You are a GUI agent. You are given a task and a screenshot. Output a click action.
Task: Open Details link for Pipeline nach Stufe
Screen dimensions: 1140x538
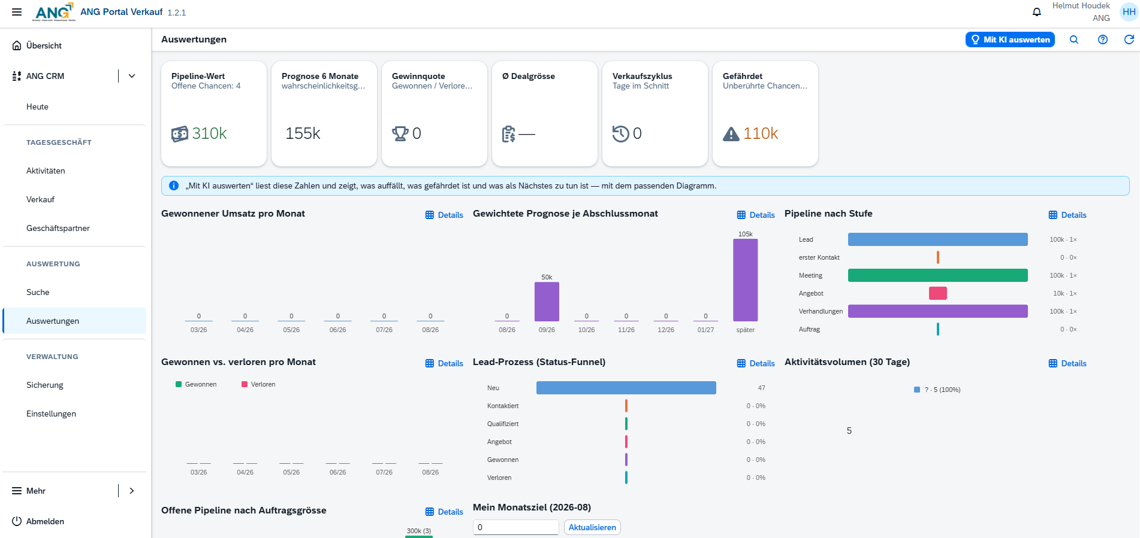(1067, 215)
